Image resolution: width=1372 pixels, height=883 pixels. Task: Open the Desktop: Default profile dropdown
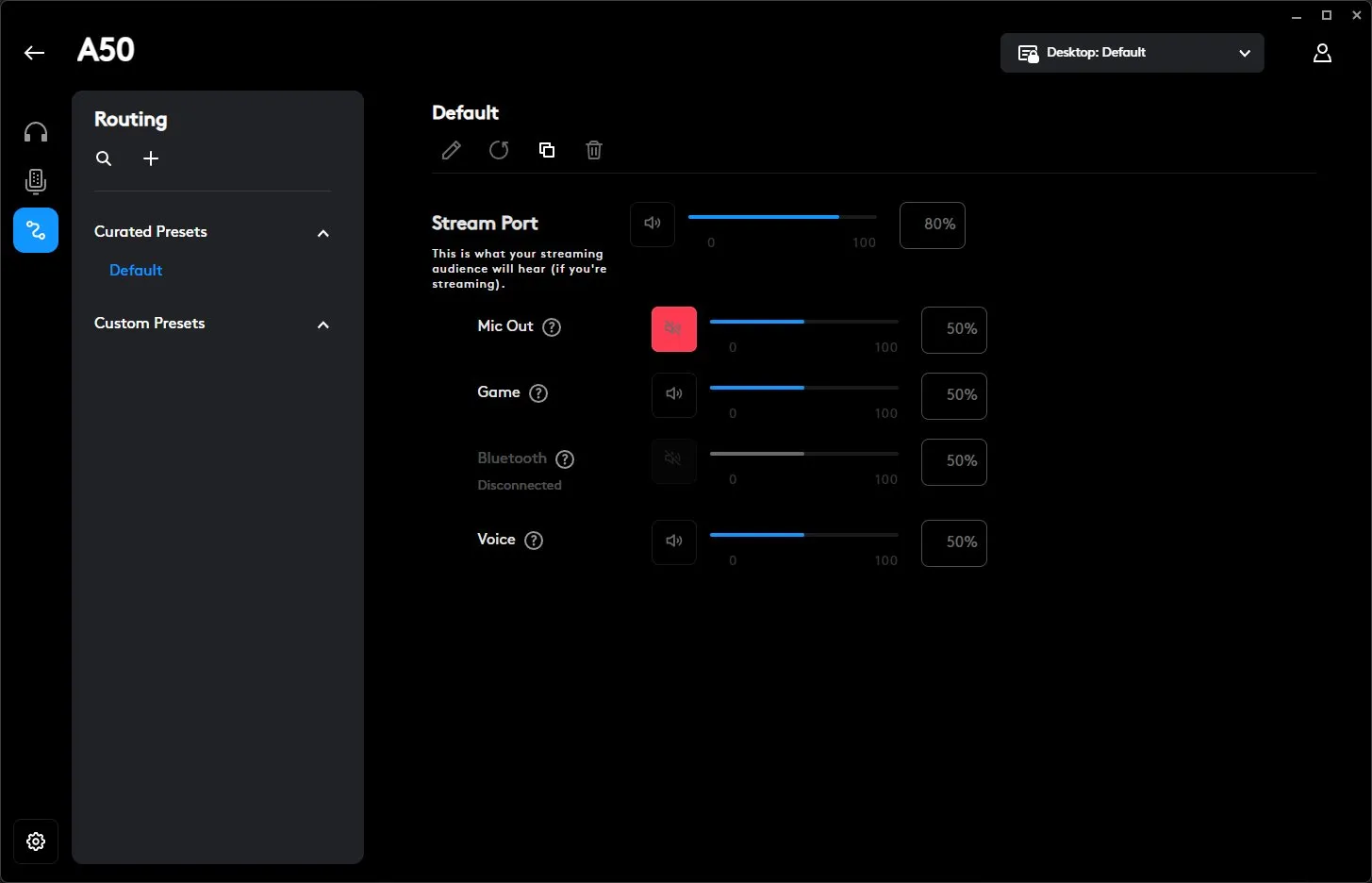pos(1132,53)
